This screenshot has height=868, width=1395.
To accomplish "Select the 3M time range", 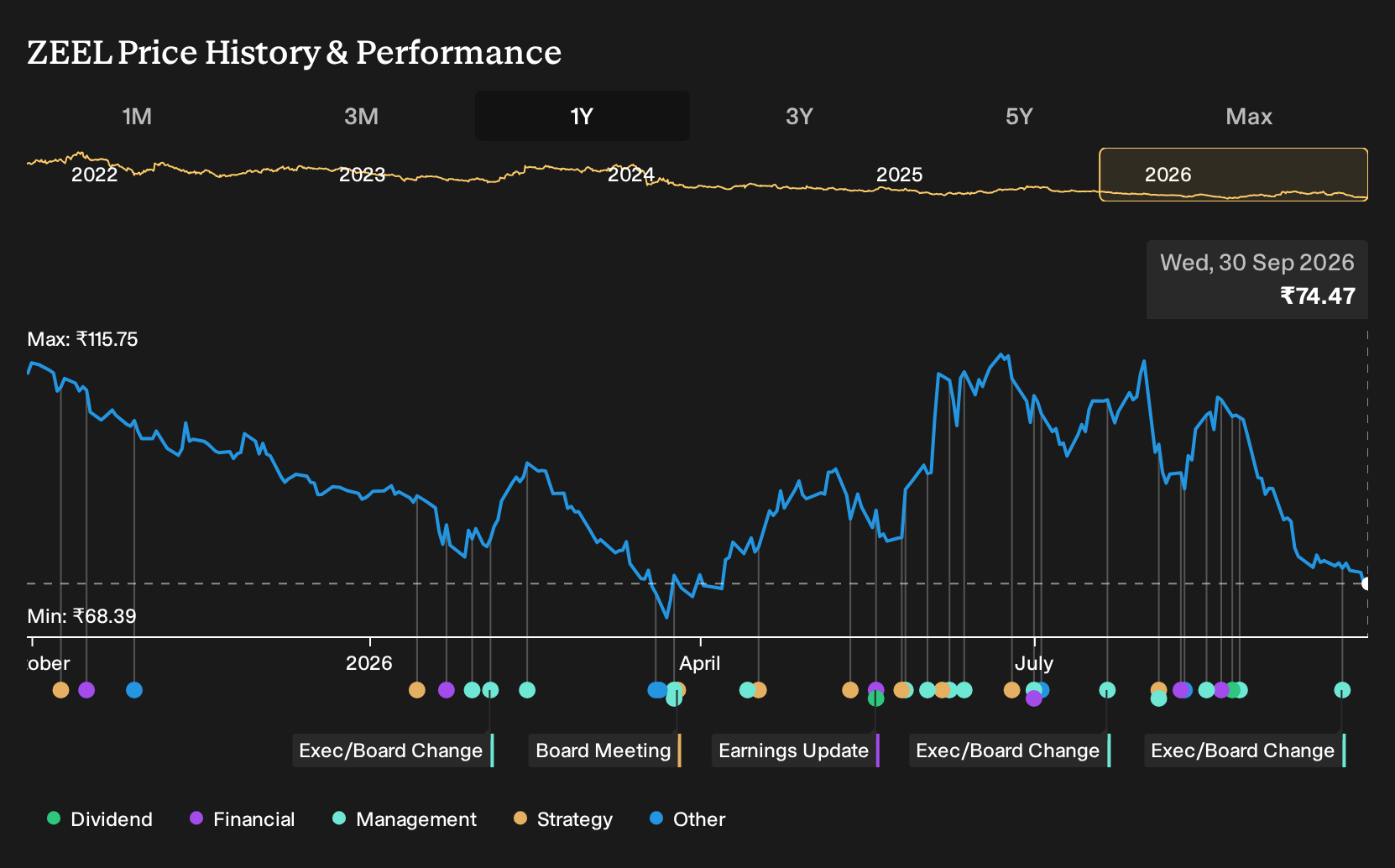I will [x=361, y=116].
